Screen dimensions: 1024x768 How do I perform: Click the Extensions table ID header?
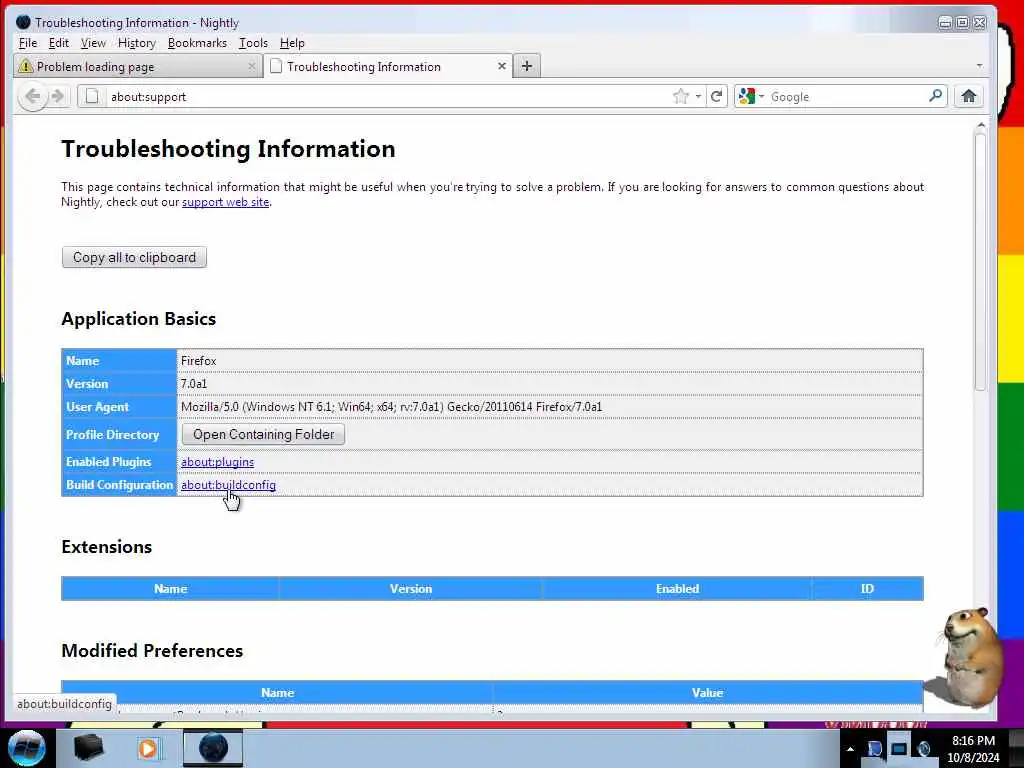coord(867,588)
